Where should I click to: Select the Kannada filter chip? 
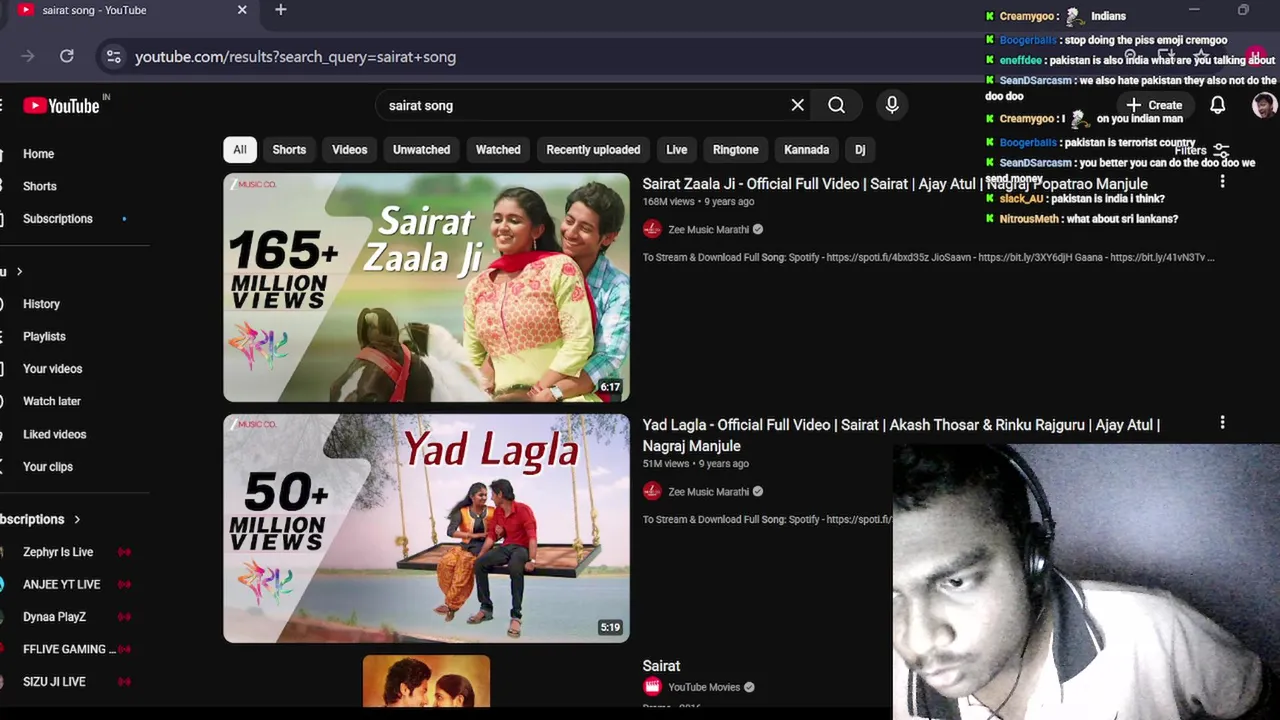pyautogui.click(x=806, y=150)
